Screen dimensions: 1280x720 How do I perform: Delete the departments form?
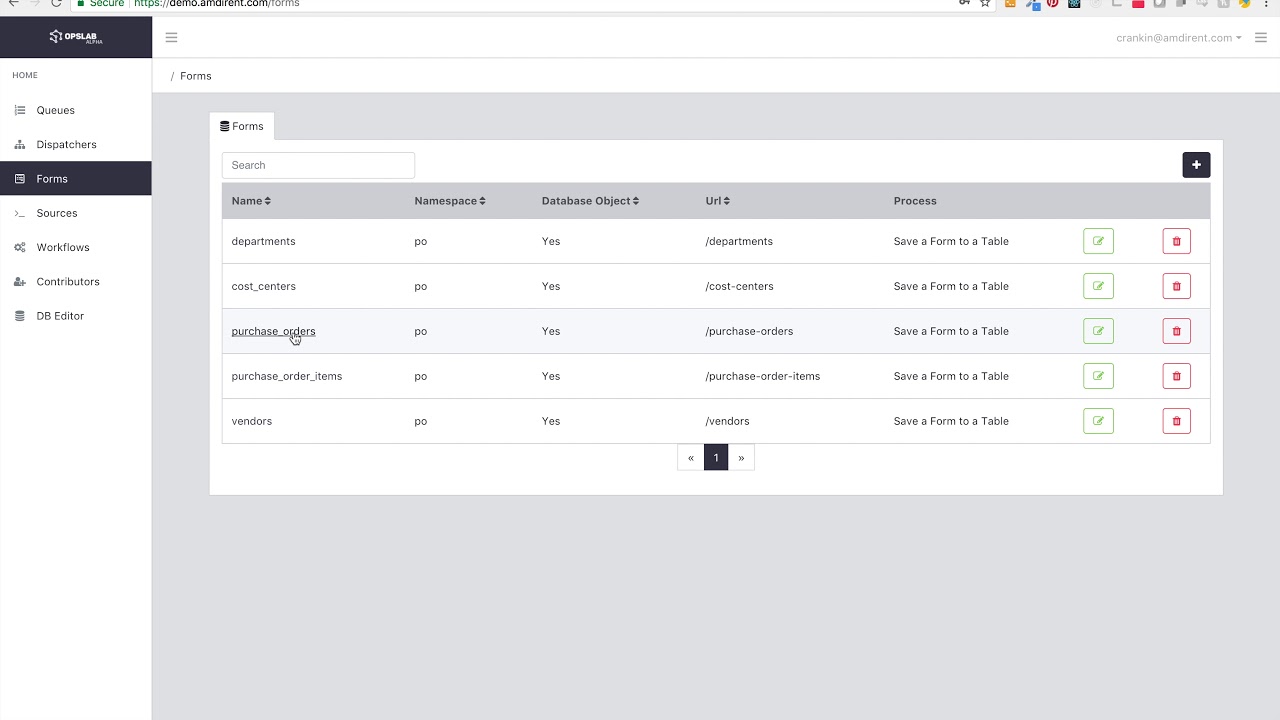(x=1176, y=241)
